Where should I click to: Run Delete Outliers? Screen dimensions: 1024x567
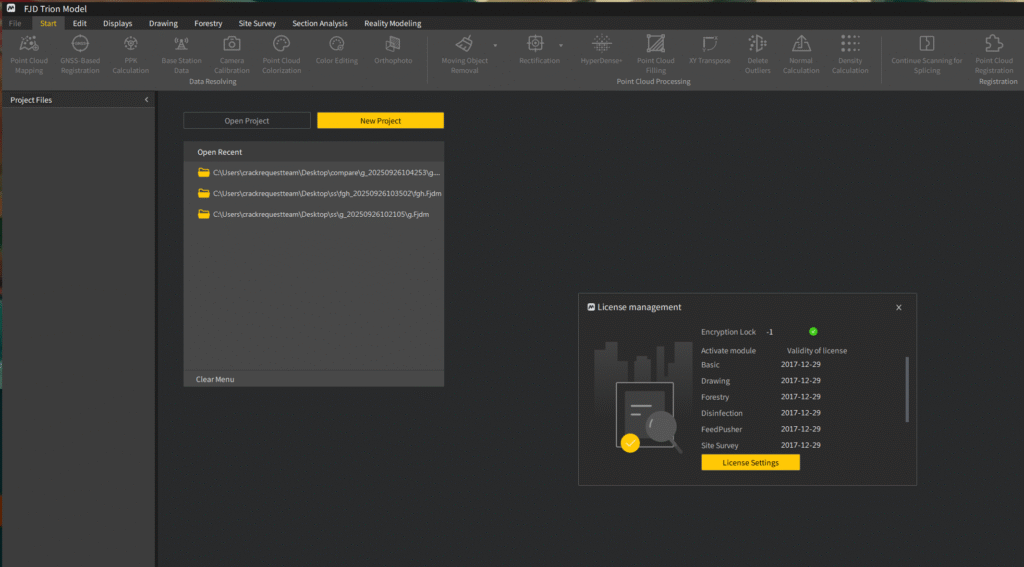pyautogui.click(x=758, y=54)
